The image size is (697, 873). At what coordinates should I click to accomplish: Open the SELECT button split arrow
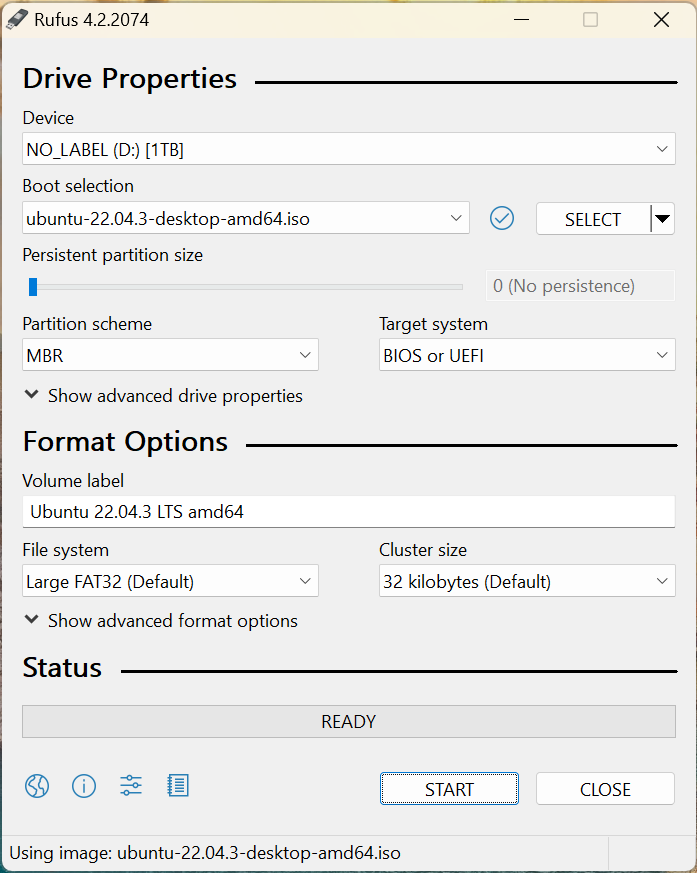tap(662, 219)
